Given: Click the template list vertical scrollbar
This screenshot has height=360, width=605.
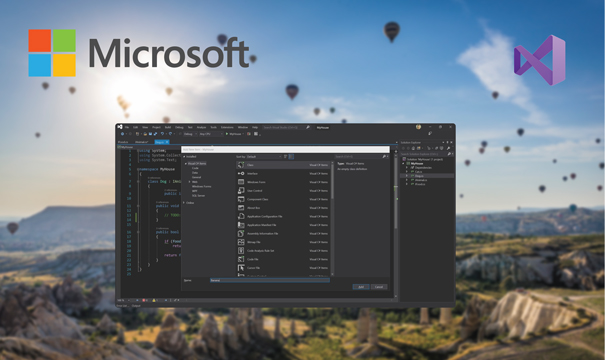Looking at the screenshot, I should 332,218.
